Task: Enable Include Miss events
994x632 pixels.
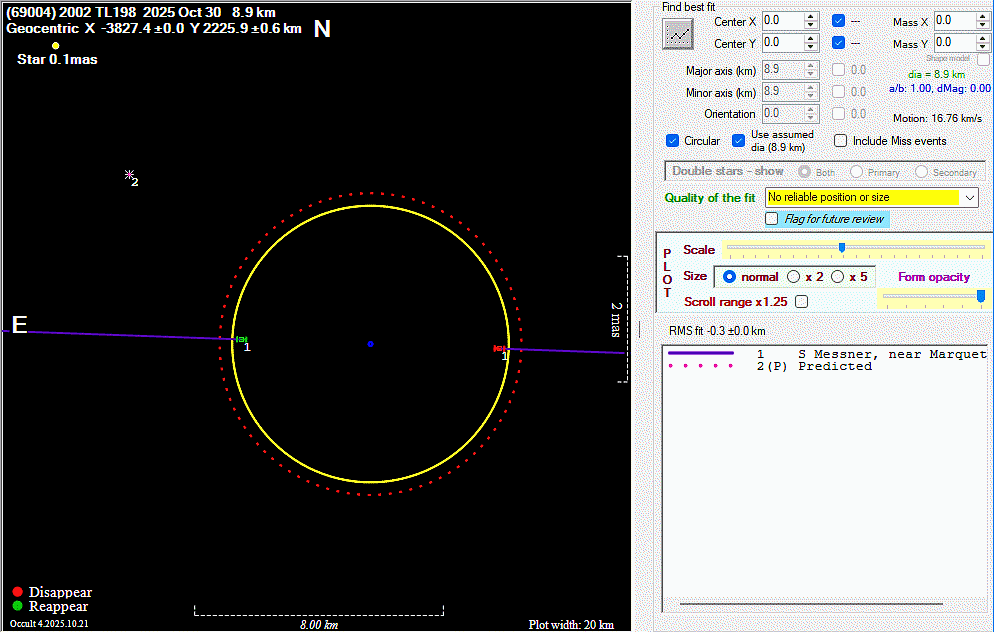Action: (x=841, y=141)
